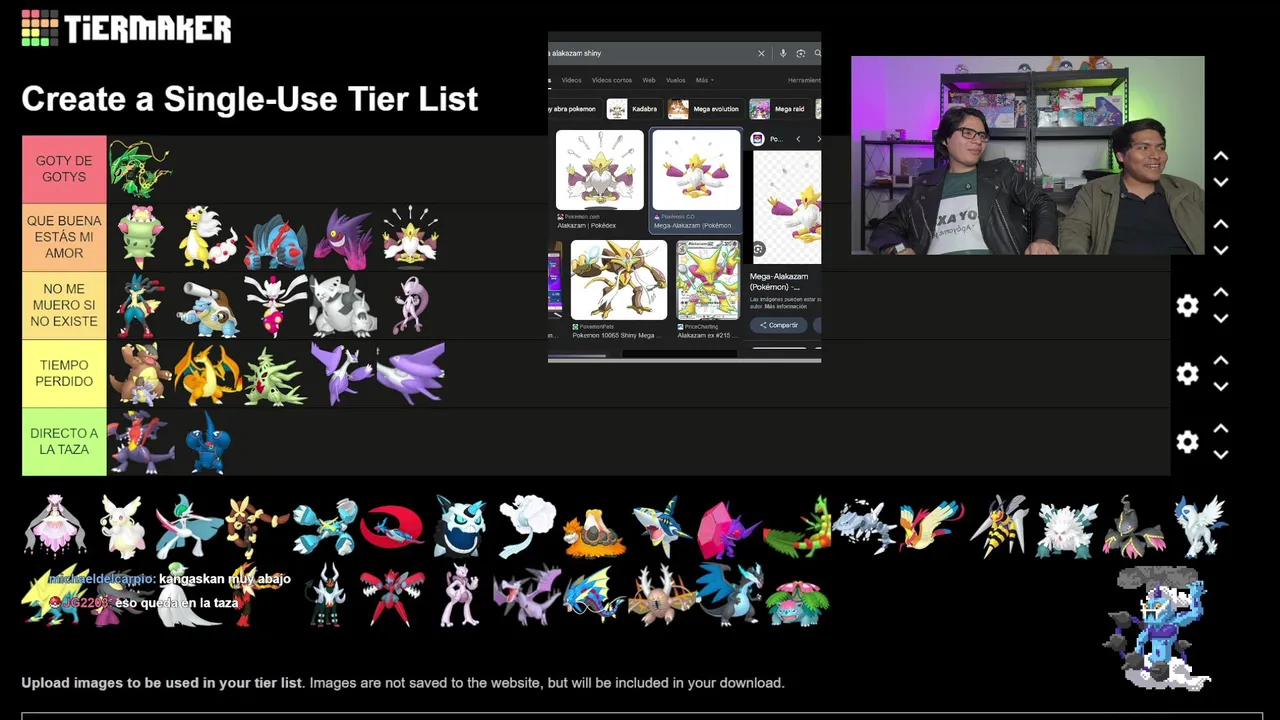Viewport: 1280px width, 720px height.
Task: Start voice search with microphone icon
Action: (x=783, y=53)
